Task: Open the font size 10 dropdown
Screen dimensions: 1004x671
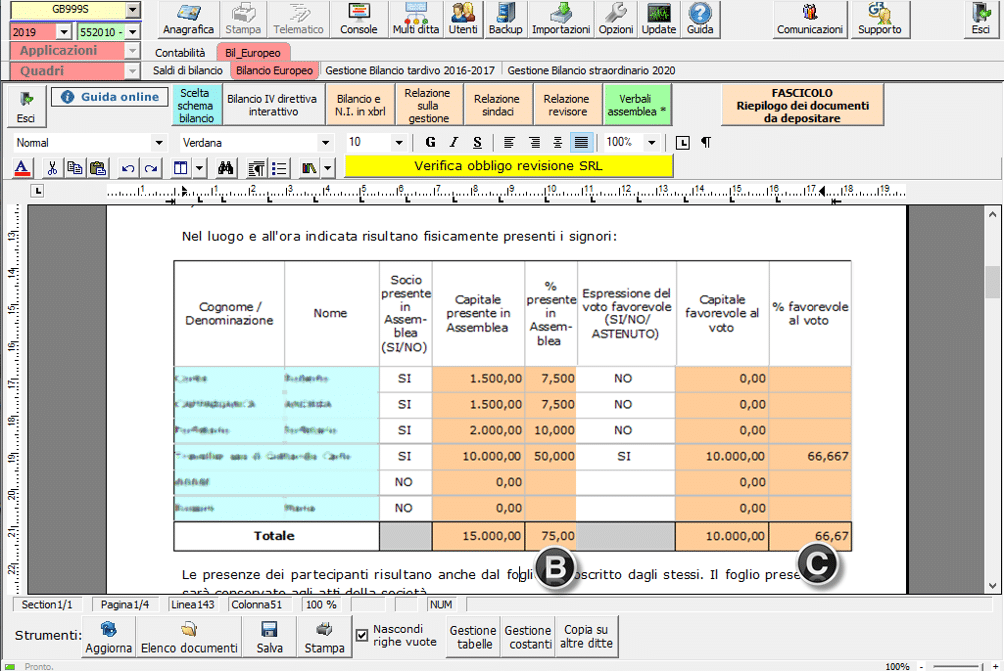Action: click(399, 143)
